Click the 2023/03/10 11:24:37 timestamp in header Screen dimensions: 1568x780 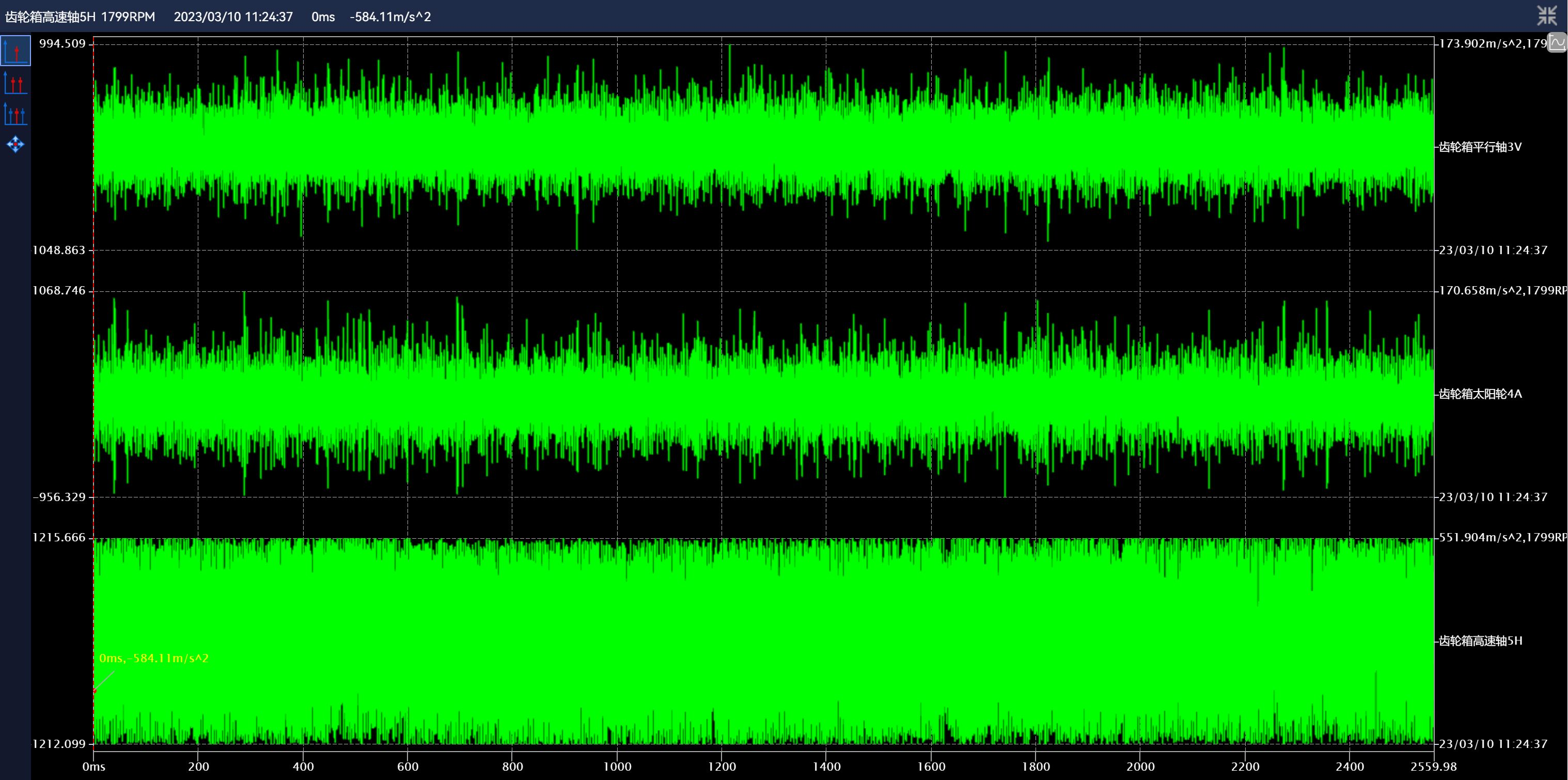coord(233,17)
